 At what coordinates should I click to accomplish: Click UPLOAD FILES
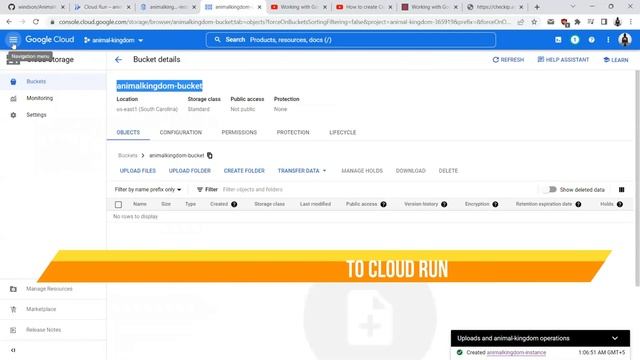[138, 171]
